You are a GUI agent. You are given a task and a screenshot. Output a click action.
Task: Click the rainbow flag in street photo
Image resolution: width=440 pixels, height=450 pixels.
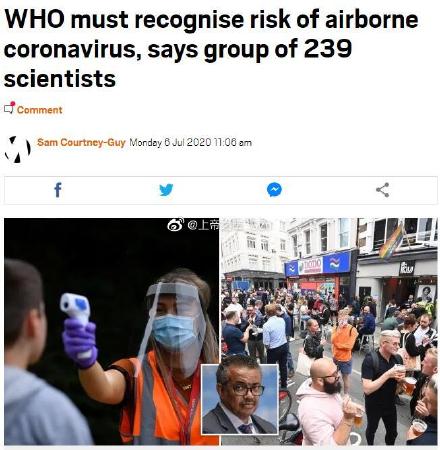click(392, 242)
